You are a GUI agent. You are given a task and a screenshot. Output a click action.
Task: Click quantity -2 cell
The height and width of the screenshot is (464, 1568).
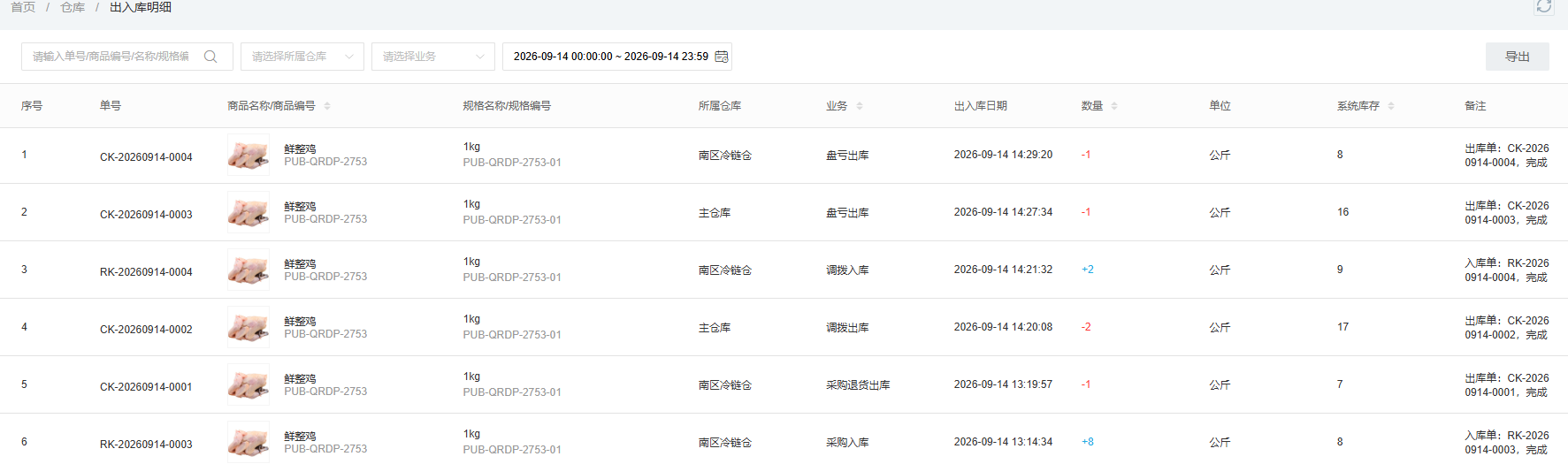pos(1086,327)
